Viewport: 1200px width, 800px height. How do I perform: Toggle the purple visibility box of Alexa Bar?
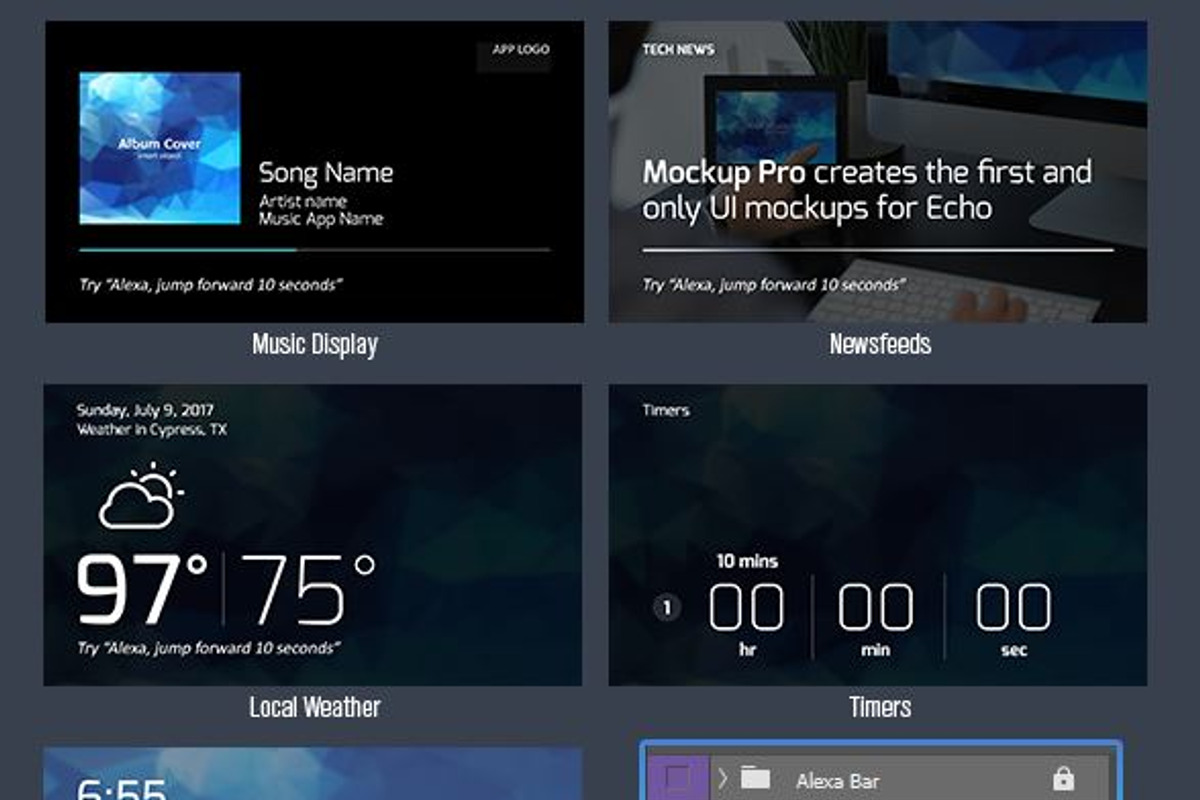[676, 778]
